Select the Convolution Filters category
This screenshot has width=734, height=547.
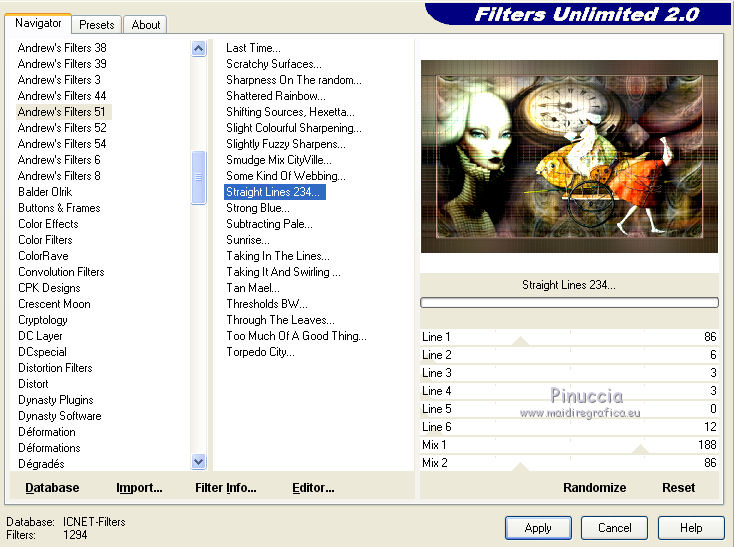tap(61, 272)
